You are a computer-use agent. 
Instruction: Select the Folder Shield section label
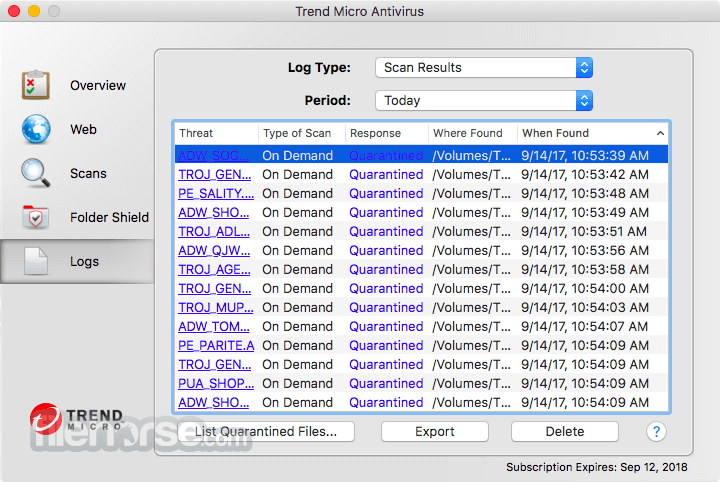tap(109, 217)
